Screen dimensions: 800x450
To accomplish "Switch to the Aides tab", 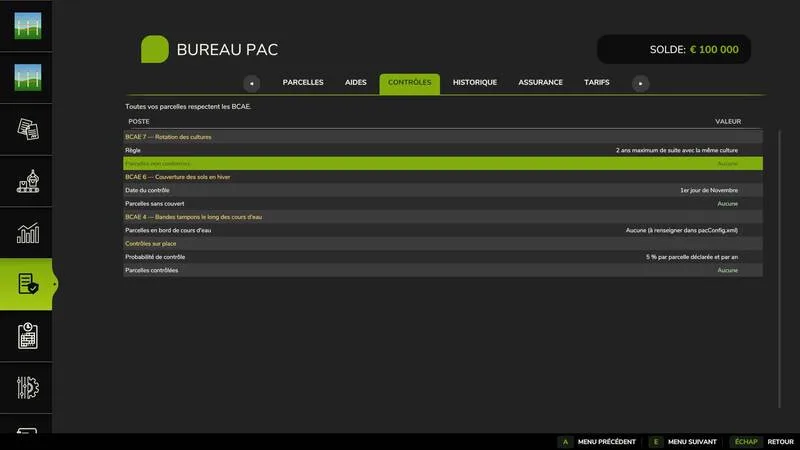I will coord(356,82).
